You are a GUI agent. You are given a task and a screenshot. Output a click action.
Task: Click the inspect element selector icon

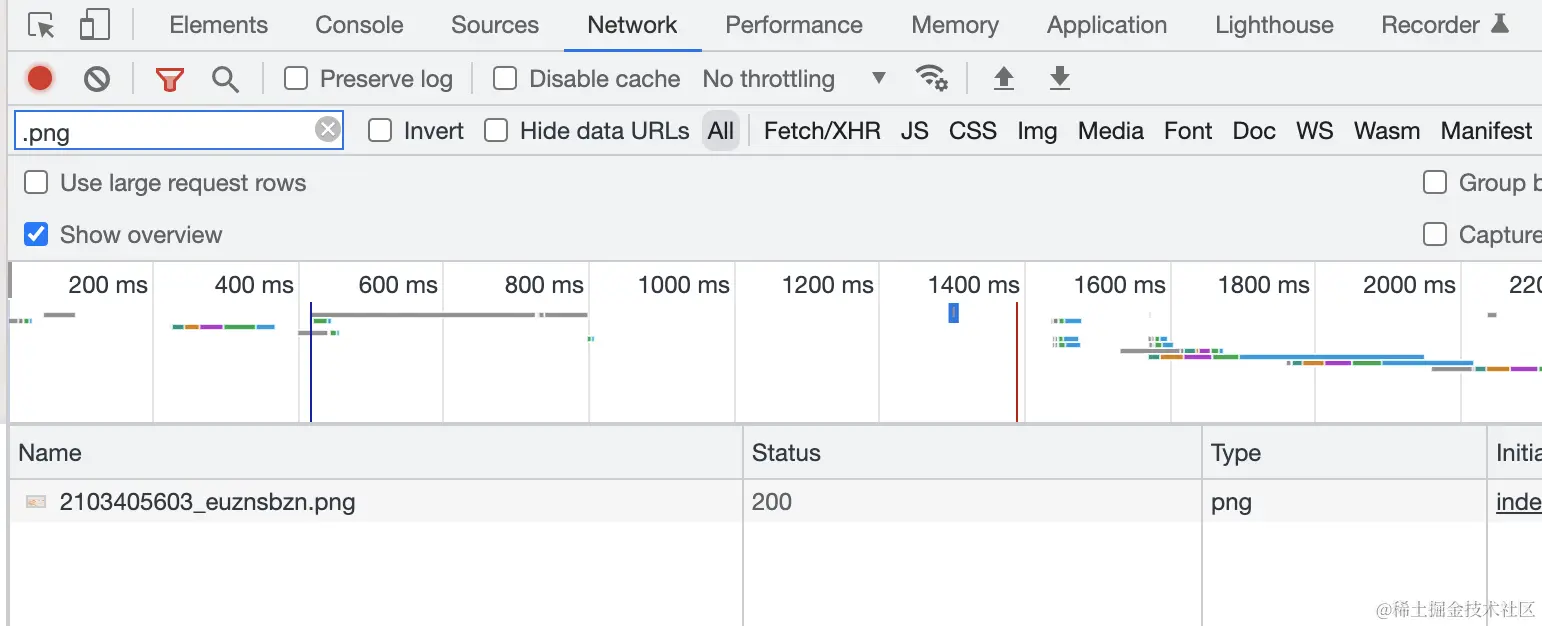(41, 25)
